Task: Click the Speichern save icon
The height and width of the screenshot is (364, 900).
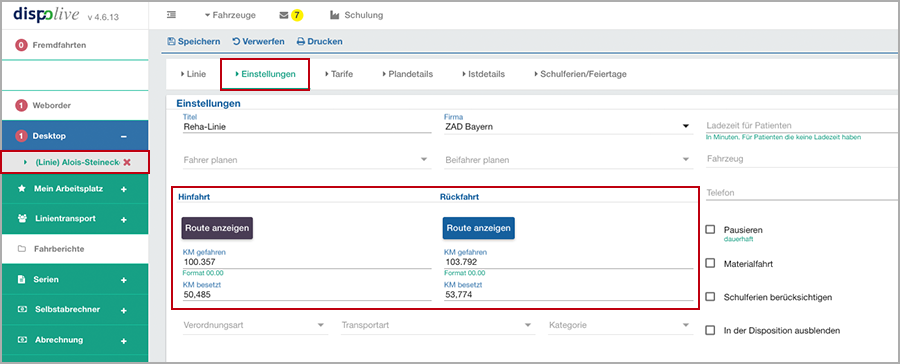Action: pyautogui.click(x=170, y=41)
